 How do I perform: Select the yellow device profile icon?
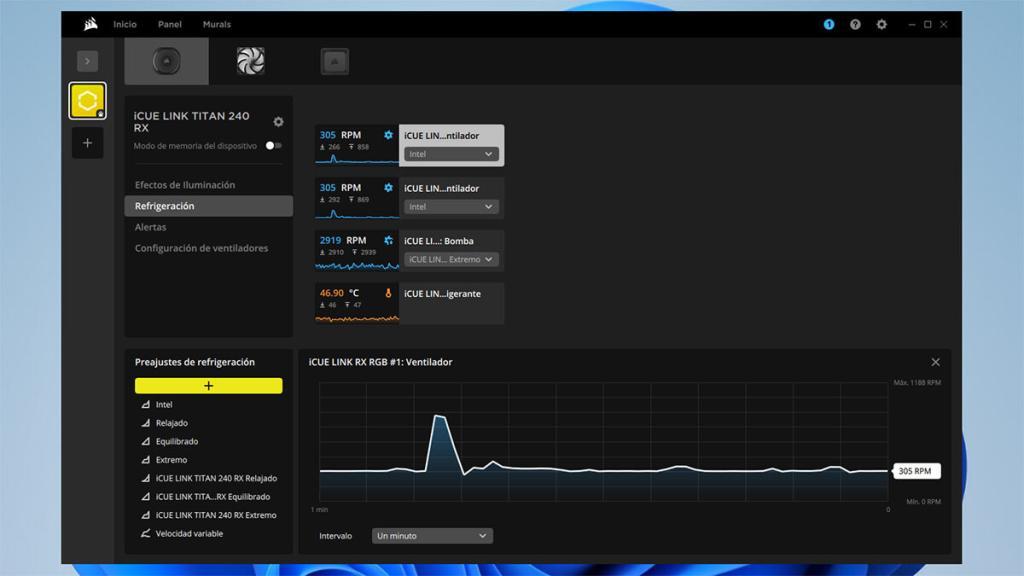click(x=88, y=101)
